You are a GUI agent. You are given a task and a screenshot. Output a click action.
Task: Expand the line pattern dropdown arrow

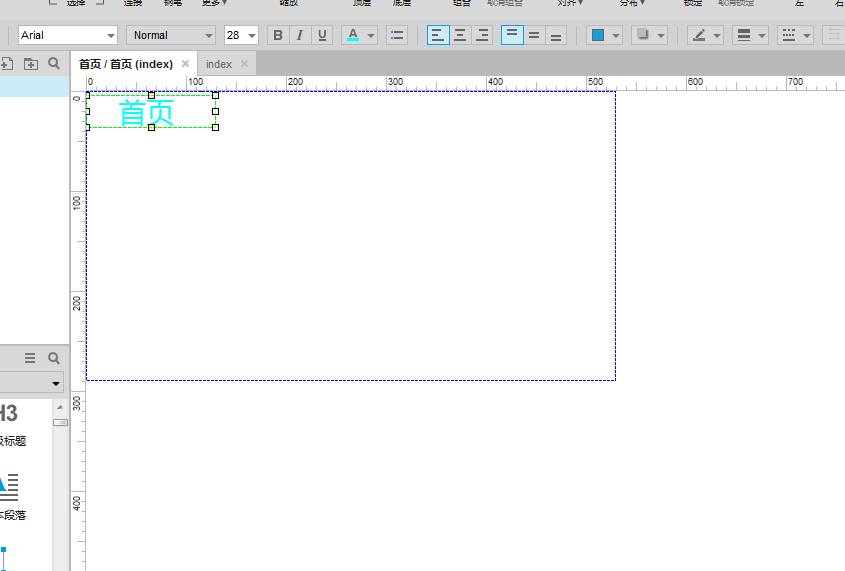pyautogui.click(x=807, y=36)
